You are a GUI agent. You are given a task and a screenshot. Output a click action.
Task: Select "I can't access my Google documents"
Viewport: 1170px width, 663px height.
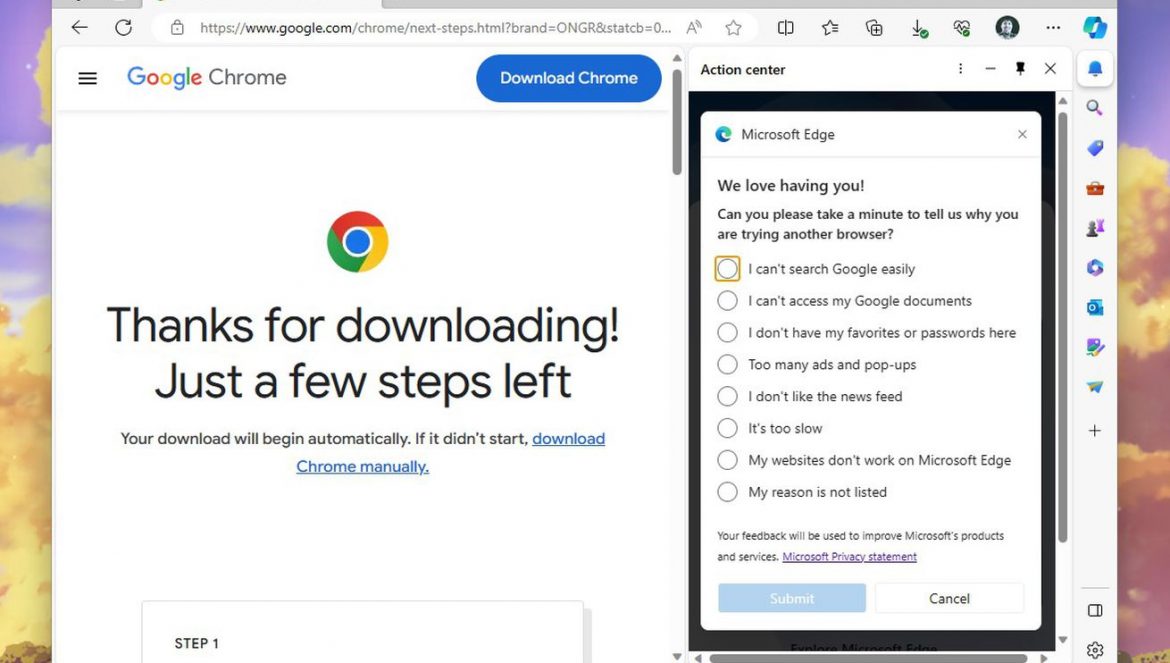point(728,301)
